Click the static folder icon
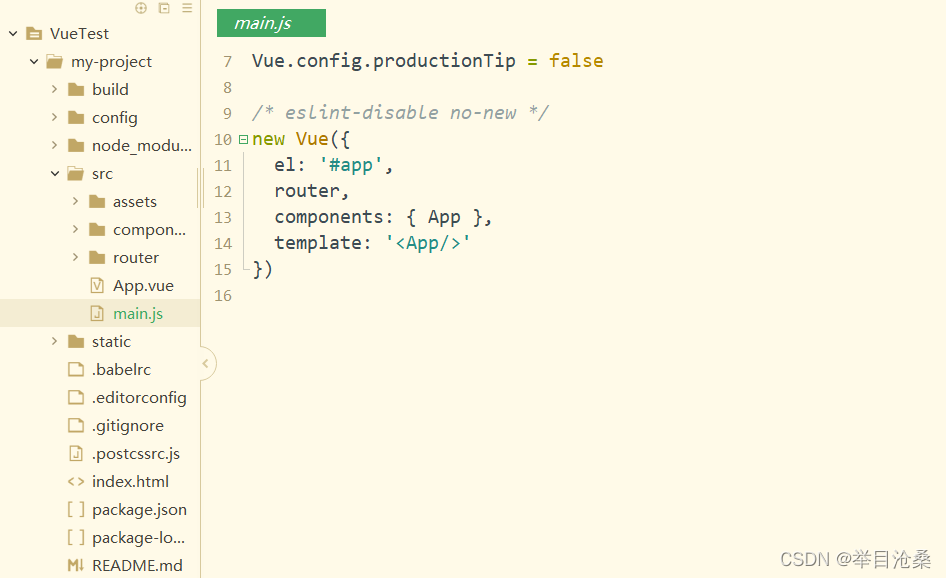The width and height of the screenshot is (946, 578). (76, 341)
